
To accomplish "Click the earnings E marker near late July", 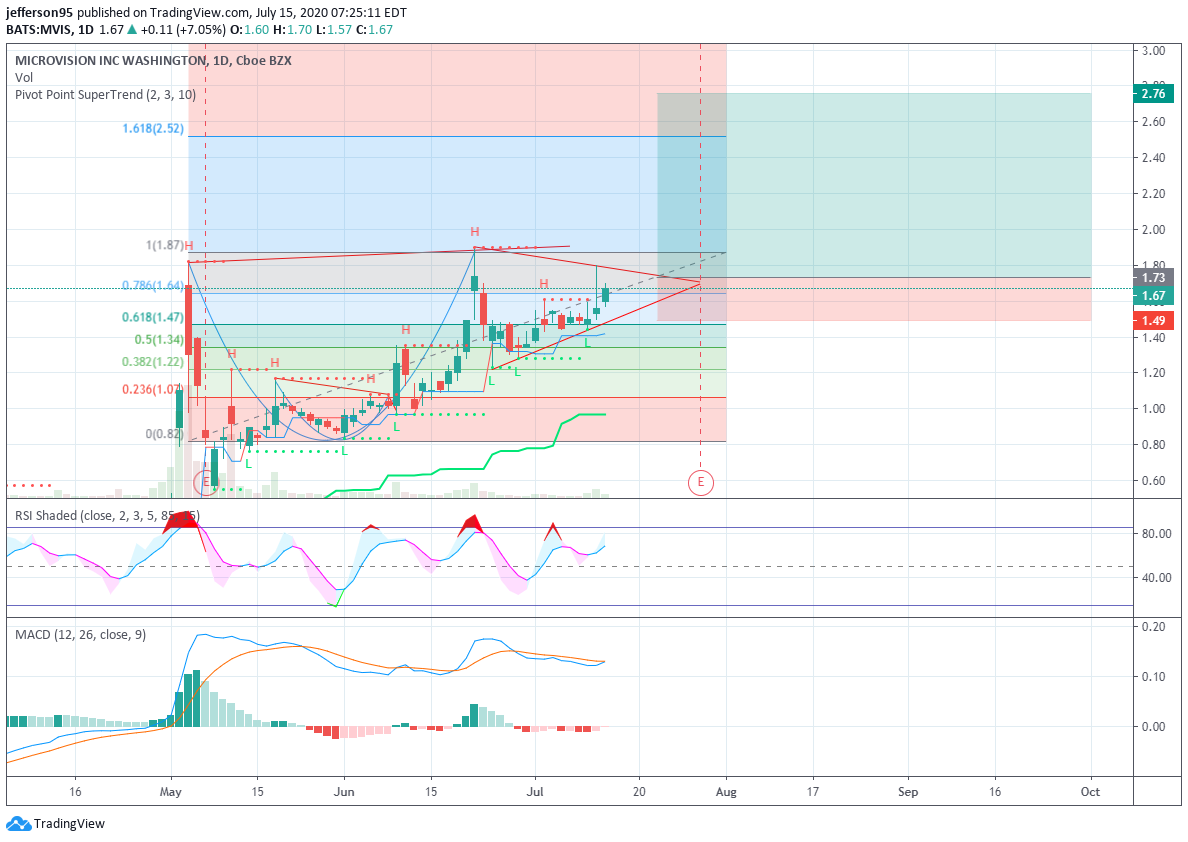I will click(x=700, y=482).
